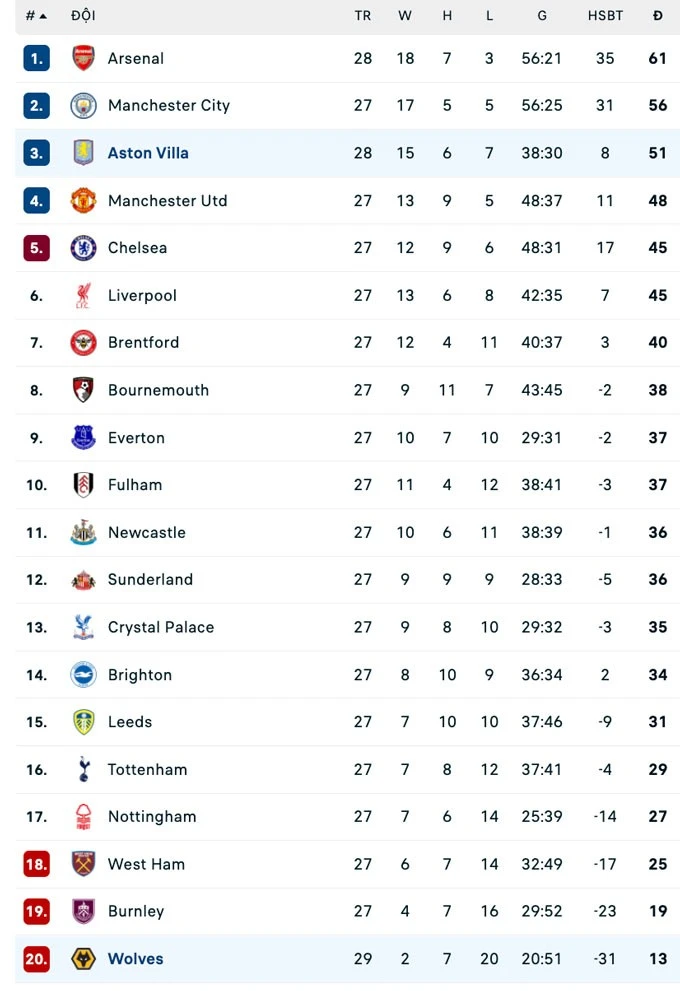Click the Everton club crest icon
This screenshot has width=680, height=991.
83,437
